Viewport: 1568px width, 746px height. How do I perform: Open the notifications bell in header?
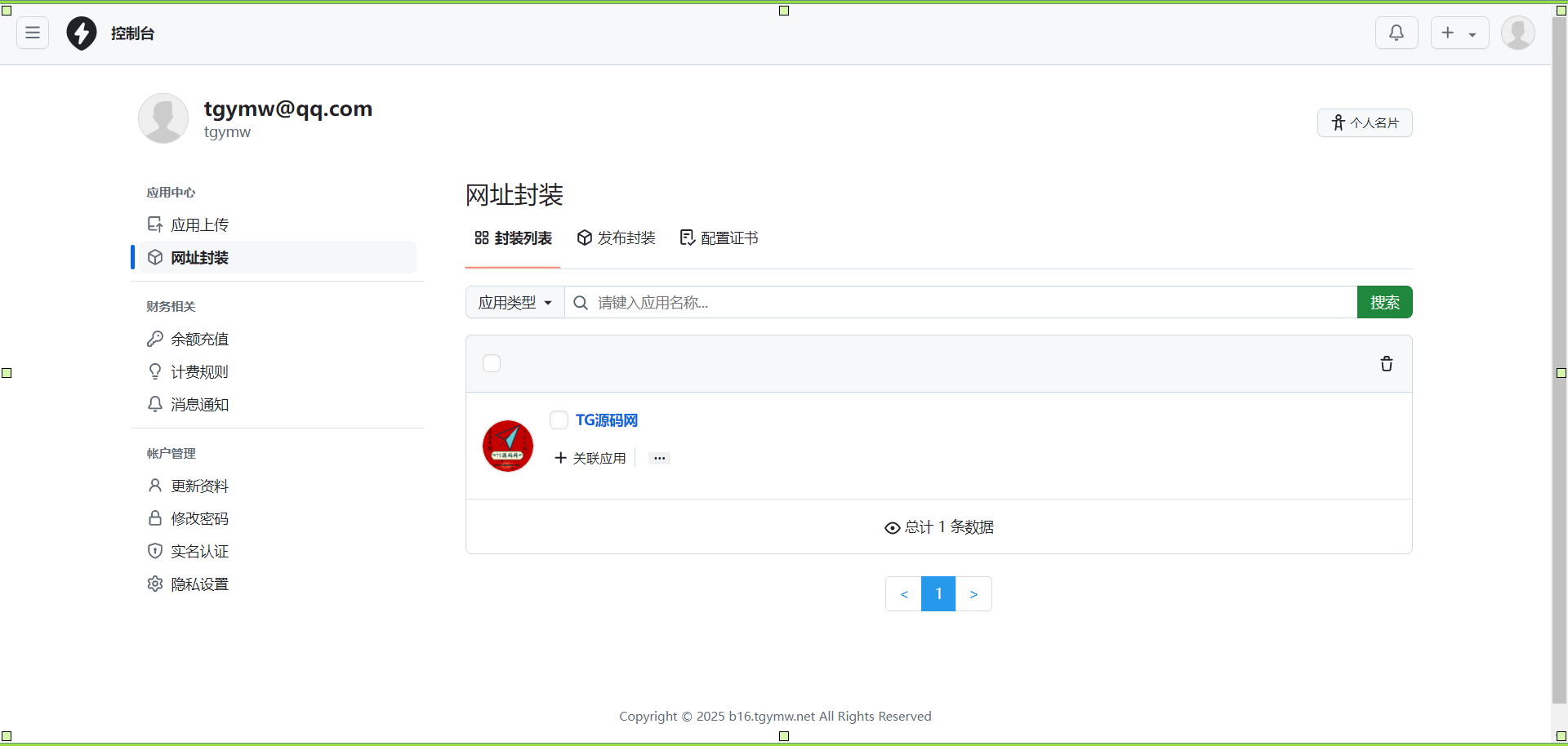pos(1396,33)
